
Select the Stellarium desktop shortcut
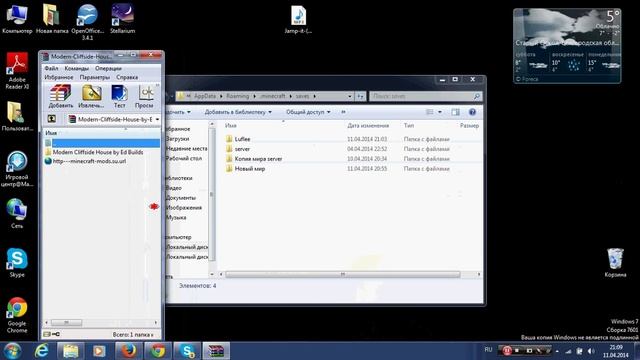[122, 19]
